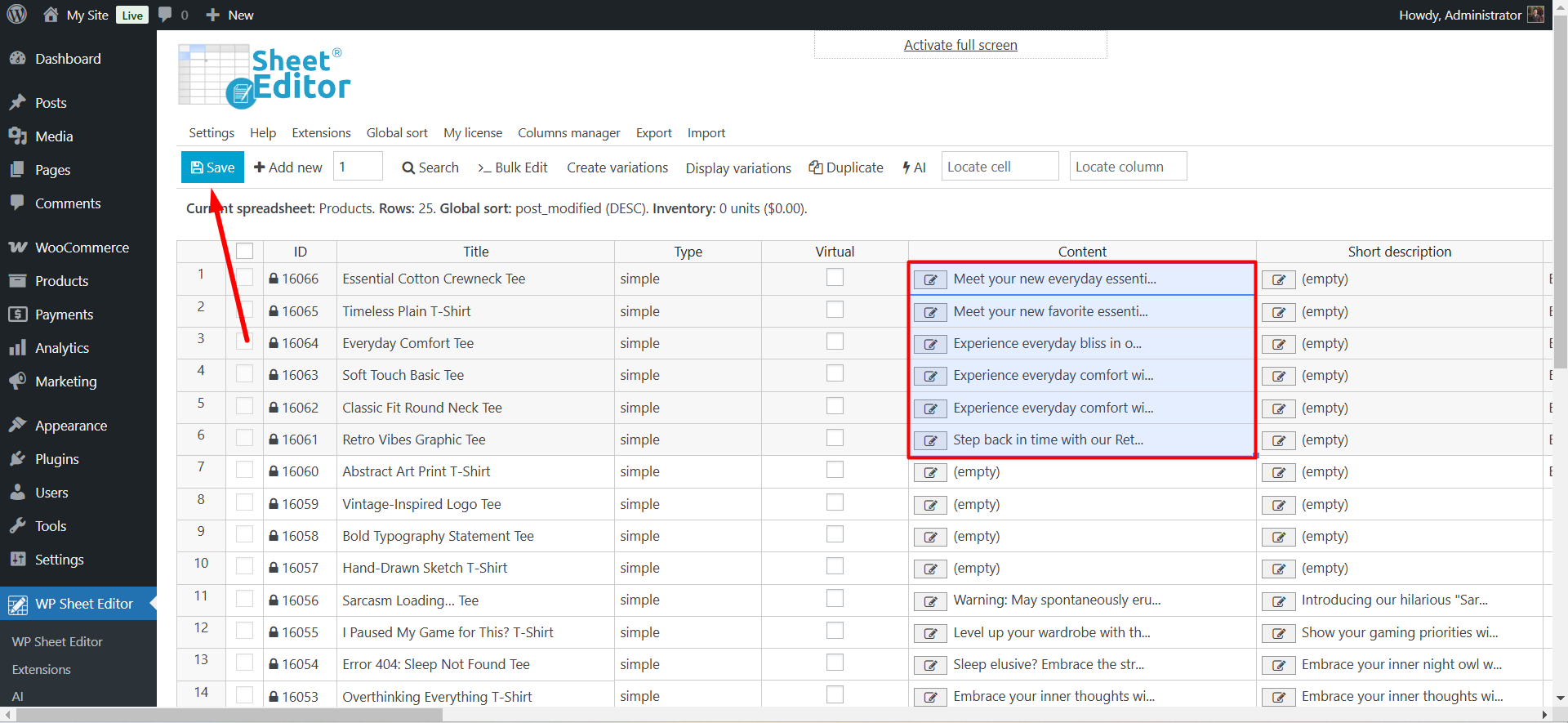The image size is (1568, 723).
Task: Open the Extensions menu
Action: [x=321, y=133]
